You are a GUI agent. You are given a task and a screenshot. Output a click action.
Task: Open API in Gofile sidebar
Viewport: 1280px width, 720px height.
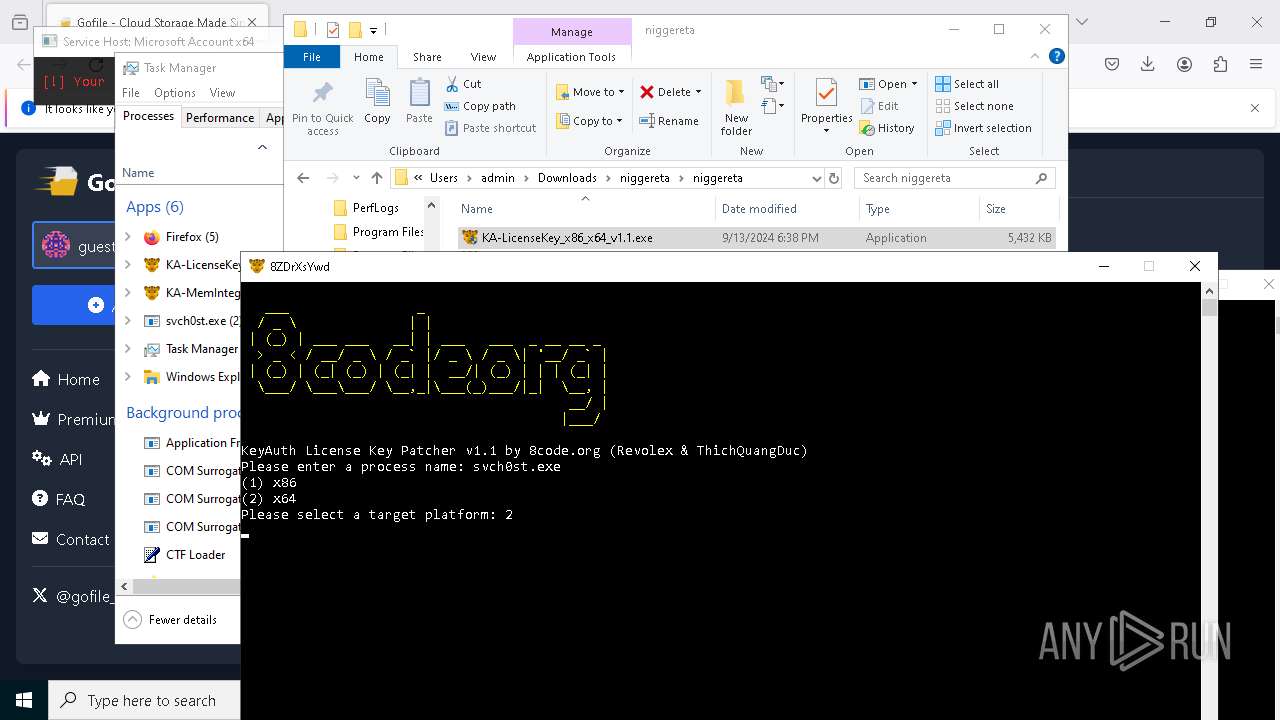(x=57, y=459)
